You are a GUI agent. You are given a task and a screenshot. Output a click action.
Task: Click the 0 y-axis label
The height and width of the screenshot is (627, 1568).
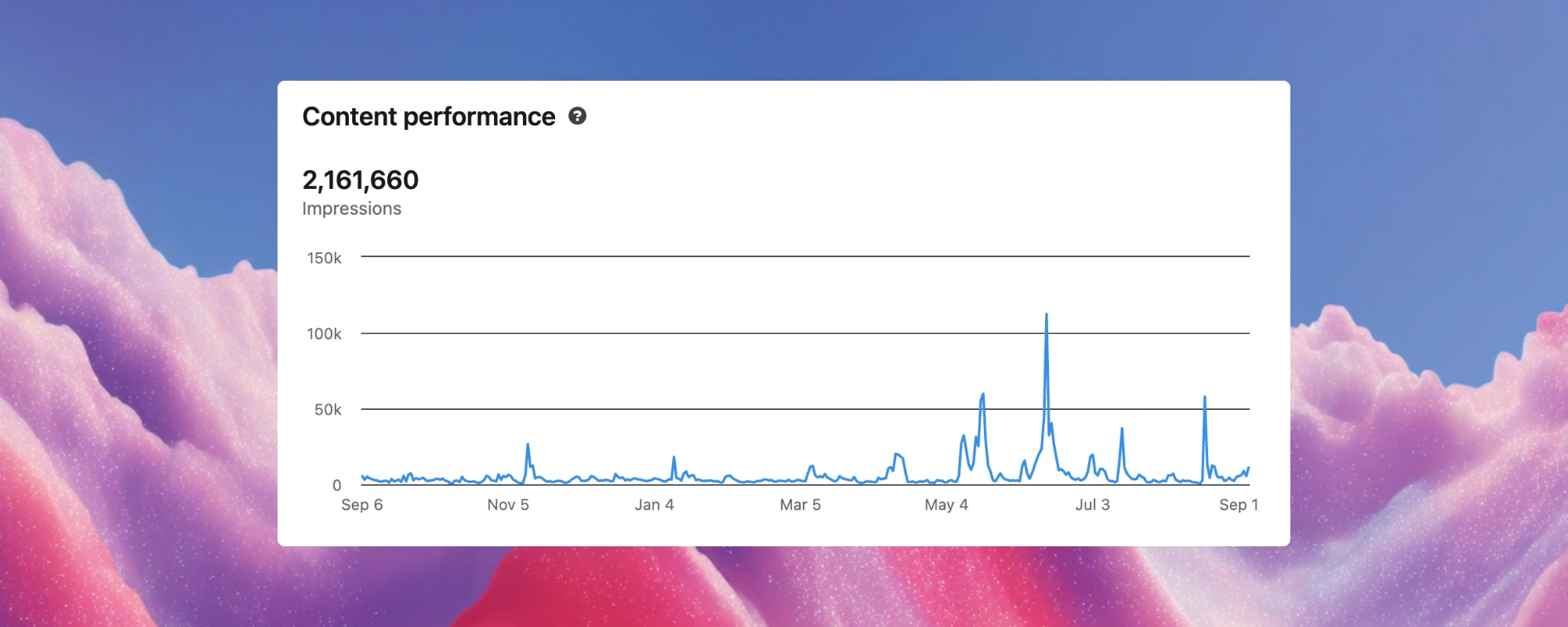(336, 485)
